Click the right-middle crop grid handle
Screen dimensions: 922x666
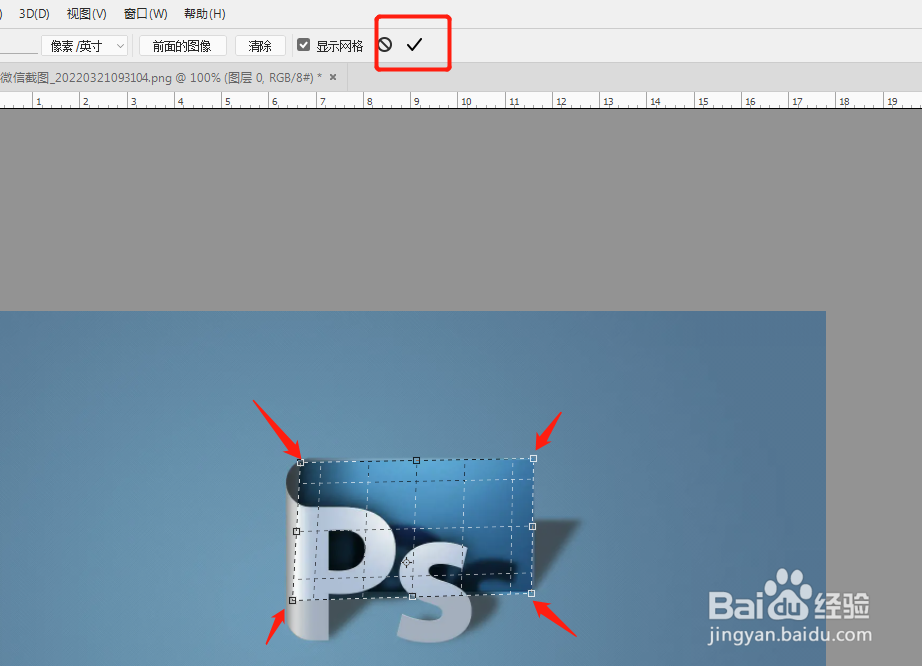532,527
